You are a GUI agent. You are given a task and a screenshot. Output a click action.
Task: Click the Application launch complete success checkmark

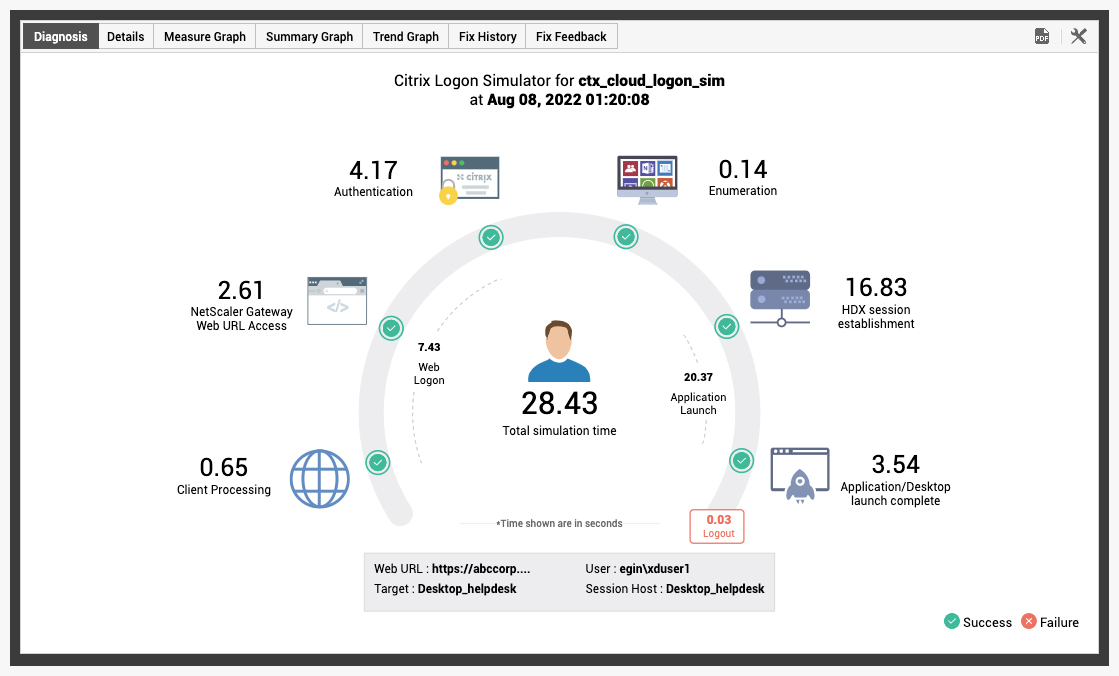point(741,460)
